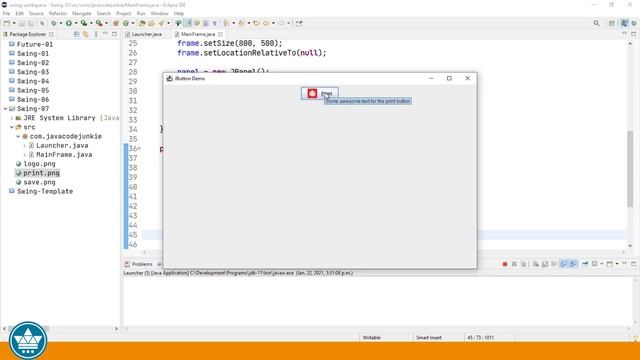Click the toolbar Search flashlight icon
The width and height of the screenshot is (640, 360).
161,23
